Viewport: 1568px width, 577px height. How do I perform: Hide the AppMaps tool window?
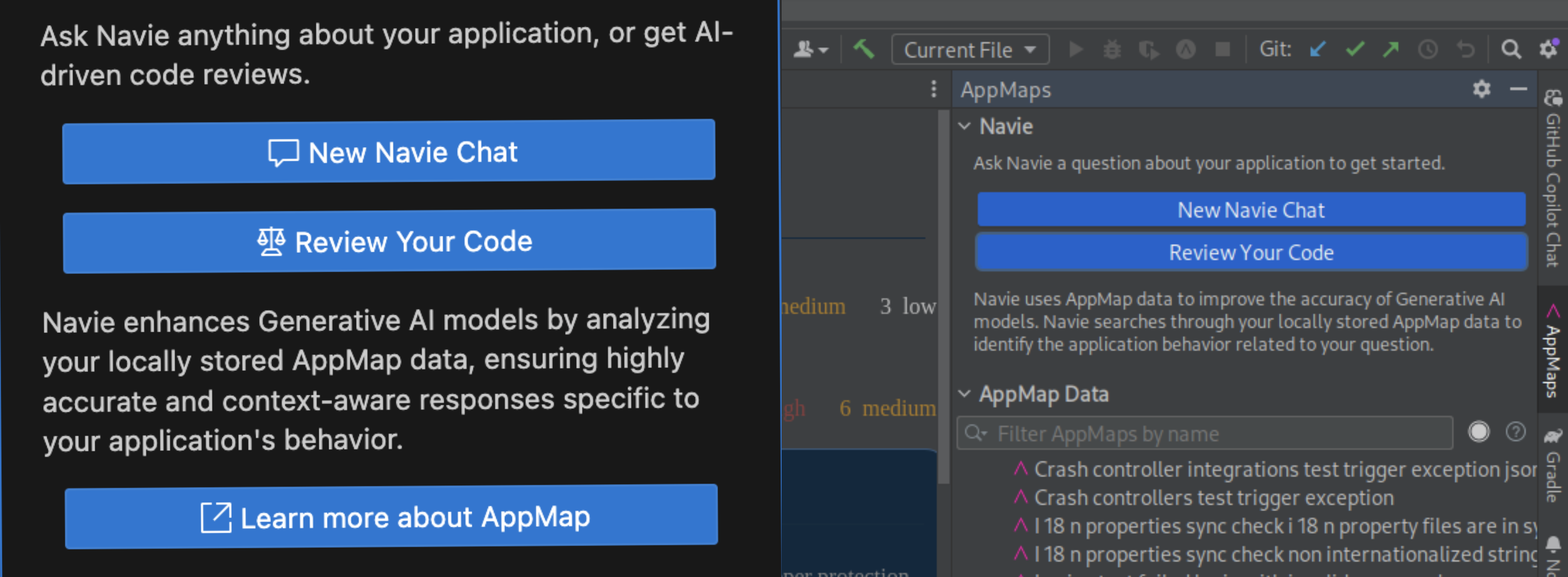point(1518,89)
